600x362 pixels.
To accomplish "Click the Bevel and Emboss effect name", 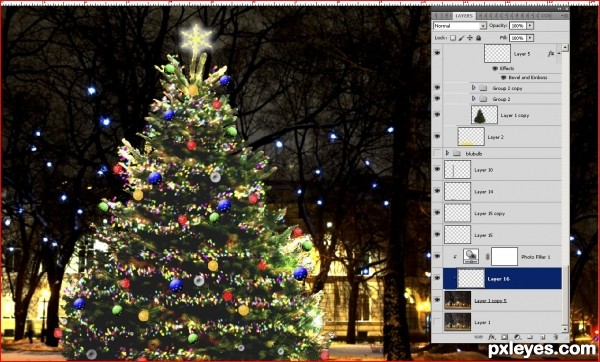I will pyautogui.click(x=528, y=77).
